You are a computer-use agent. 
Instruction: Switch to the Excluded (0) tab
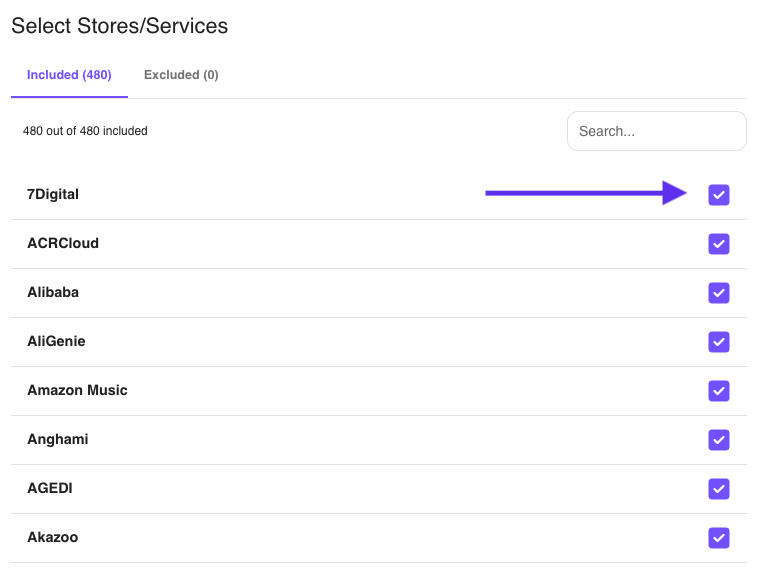181,75
